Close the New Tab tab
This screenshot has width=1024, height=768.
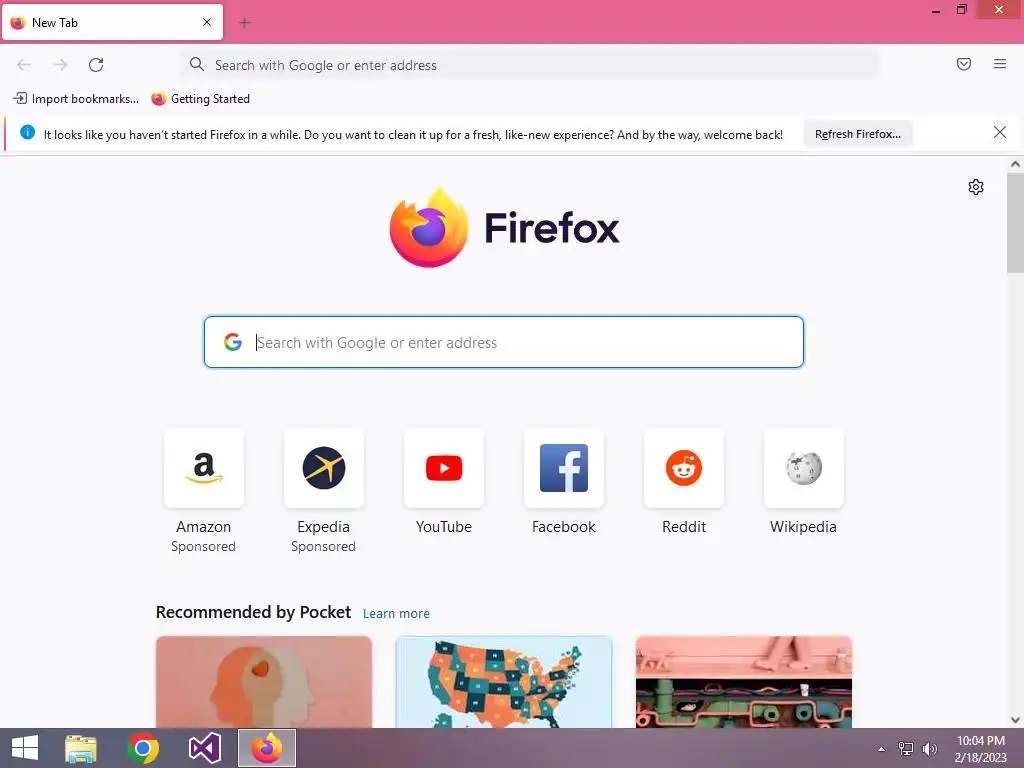206,22
